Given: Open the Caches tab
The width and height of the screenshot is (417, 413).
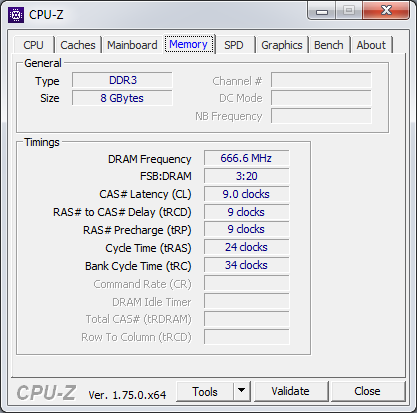Looking at the screenshot, I should click(x=78, y=45).
